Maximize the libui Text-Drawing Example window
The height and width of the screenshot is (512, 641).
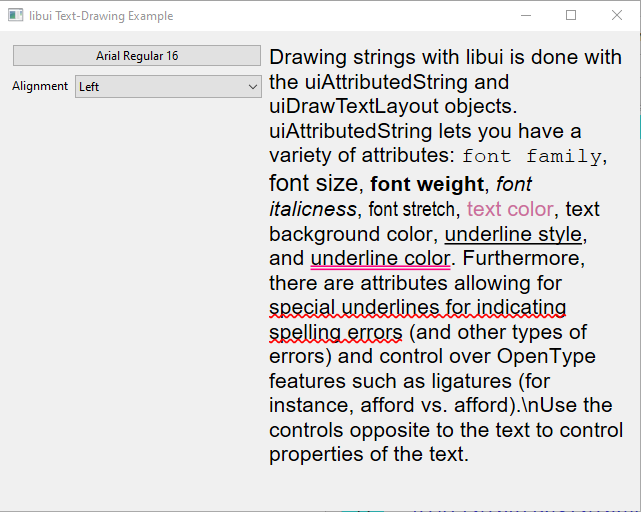coord(571,16)
